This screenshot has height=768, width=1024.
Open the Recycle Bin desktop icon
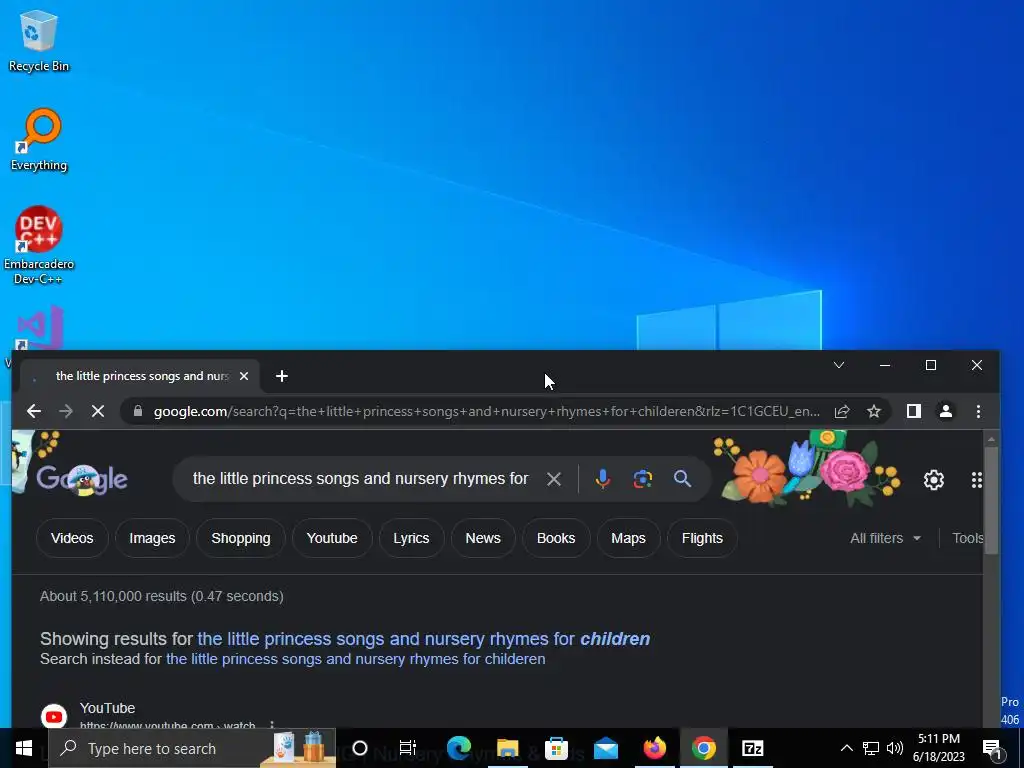(39, 40)
